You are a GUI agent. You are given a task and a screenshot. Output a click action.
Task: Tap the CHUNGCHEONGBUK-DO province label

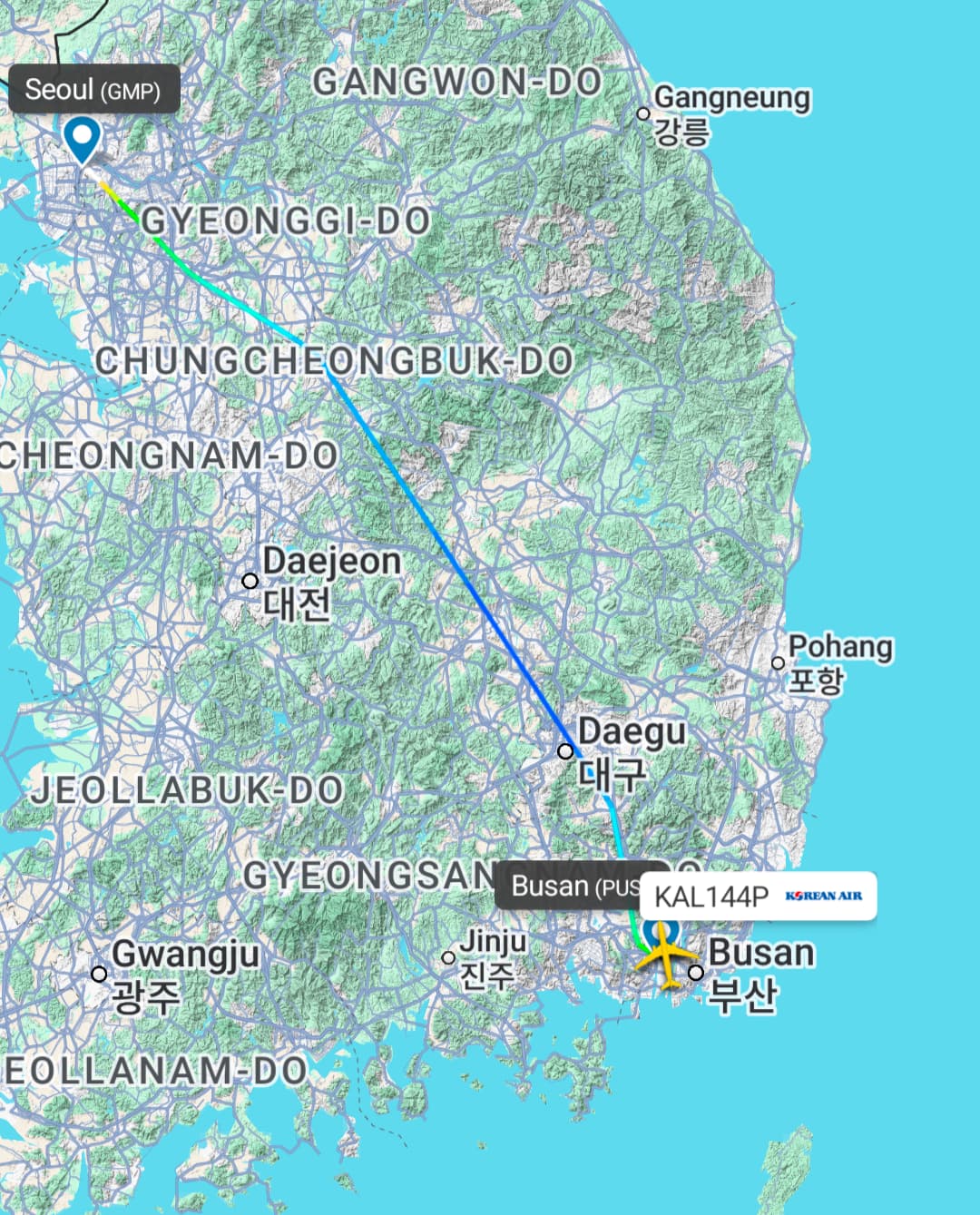click(335, 361)
